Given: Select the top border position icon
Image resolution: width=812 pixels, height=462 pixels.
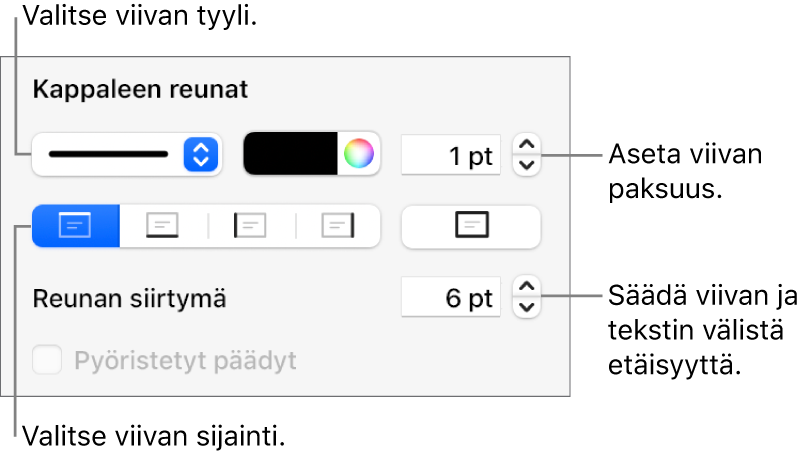Looking at the screenshot, I should point(76,227).
